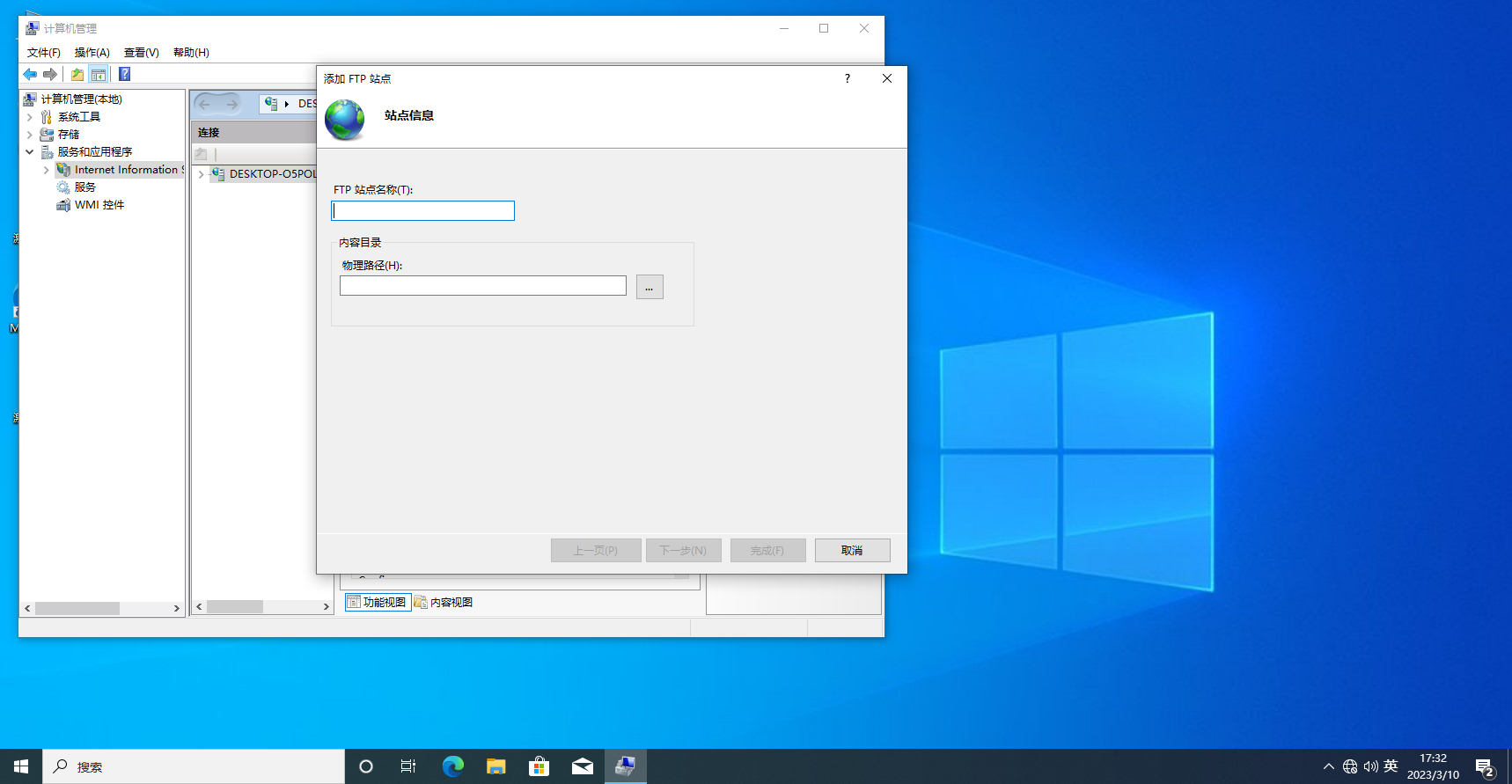Focus the 物理路径 input field
This screenshot has height=784, width=1512.
tap(483, 285)
